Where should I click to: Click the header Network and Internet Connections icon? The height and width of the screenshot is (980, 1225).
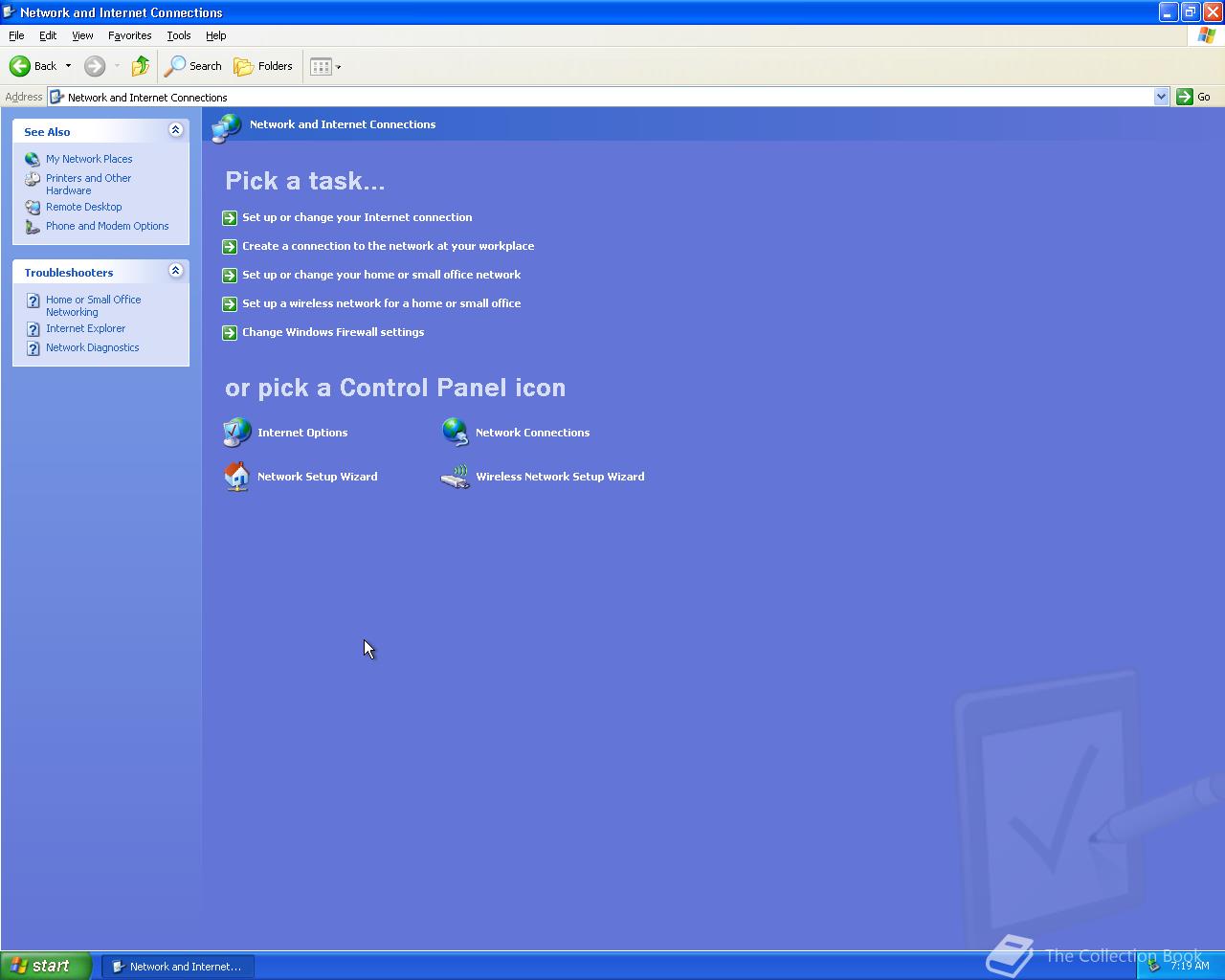pyautogui.click(x=227, y=127)
